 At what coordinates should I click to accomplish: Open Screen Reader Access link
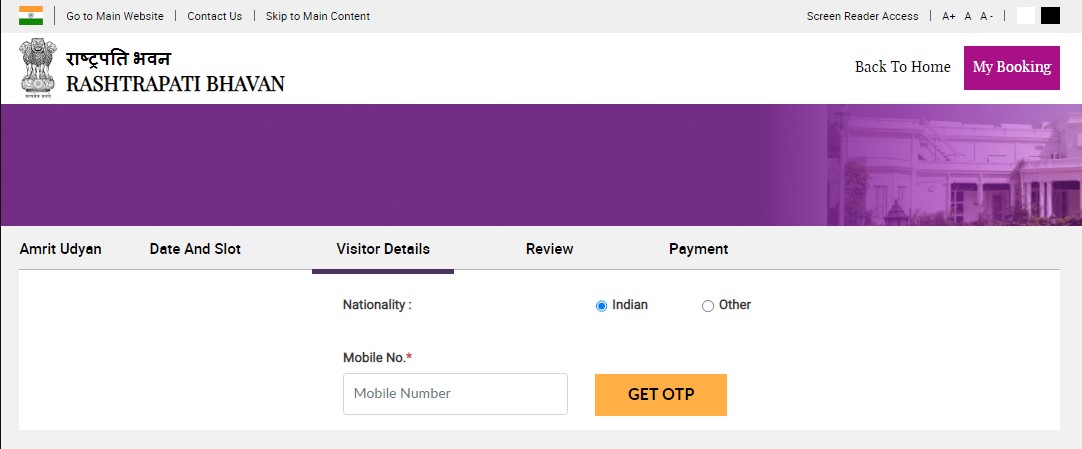[x=863, y=16]
